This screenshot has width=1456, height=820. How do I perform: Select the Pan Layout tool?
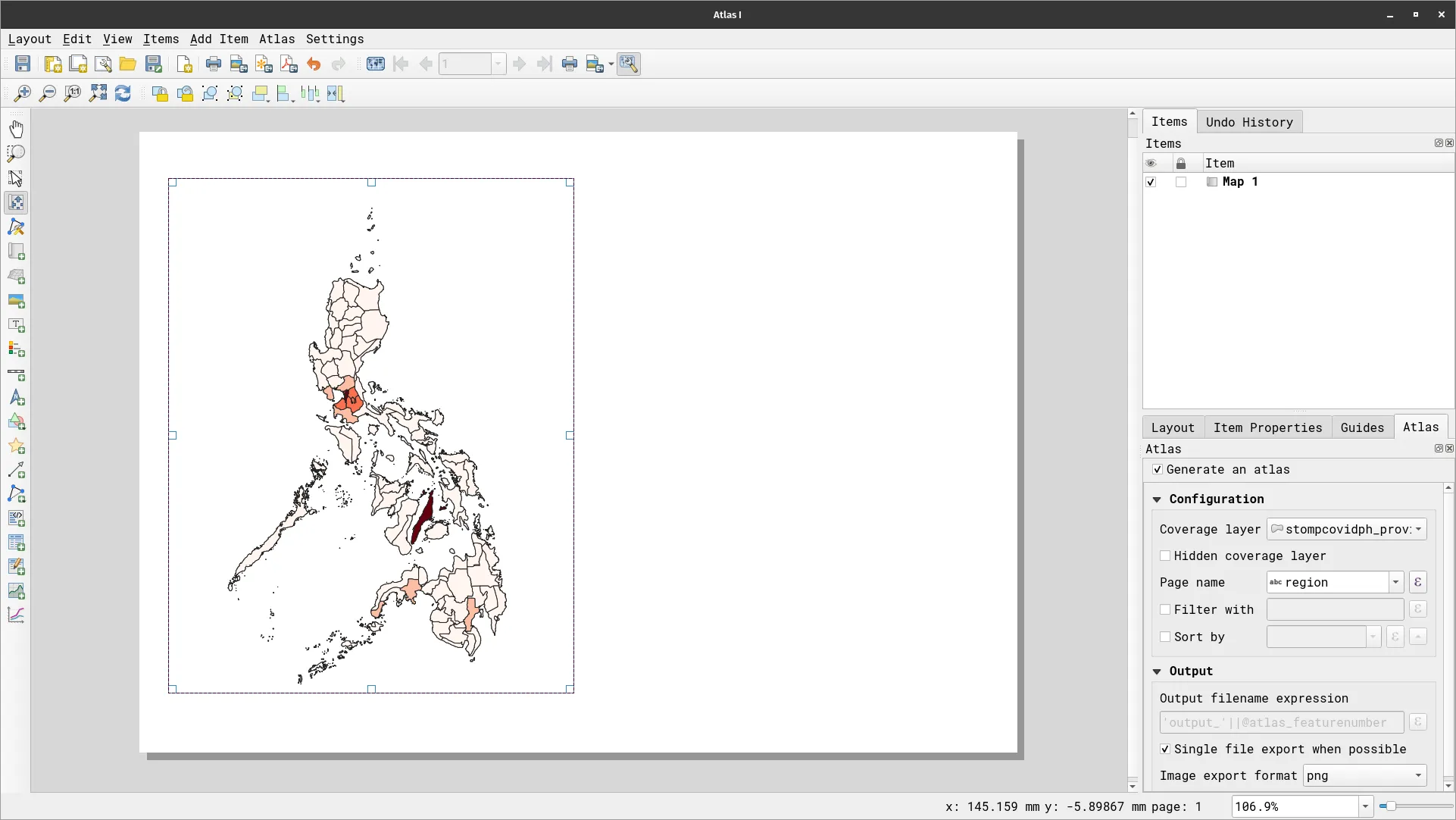coord(16,129)
